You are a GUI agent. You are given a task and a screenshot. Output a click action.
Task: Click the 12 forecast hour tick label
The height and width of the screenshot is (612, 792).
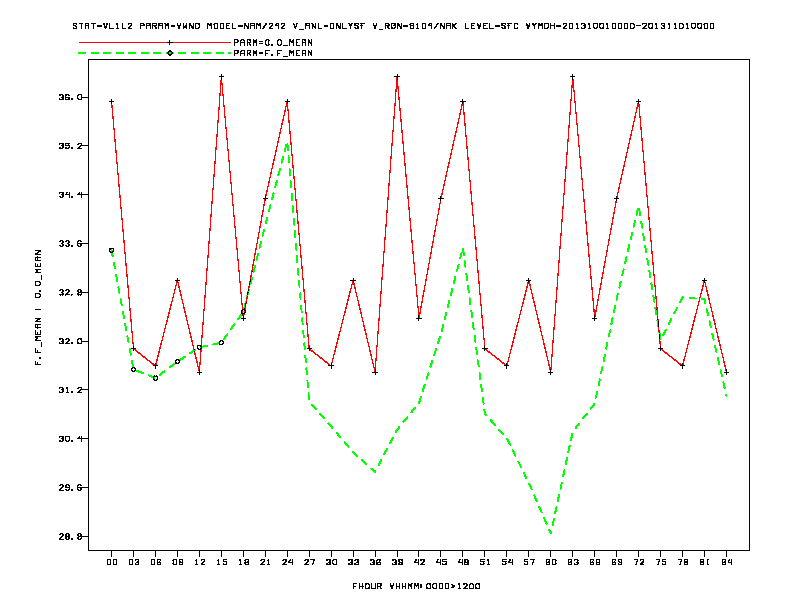click(200, 562)
